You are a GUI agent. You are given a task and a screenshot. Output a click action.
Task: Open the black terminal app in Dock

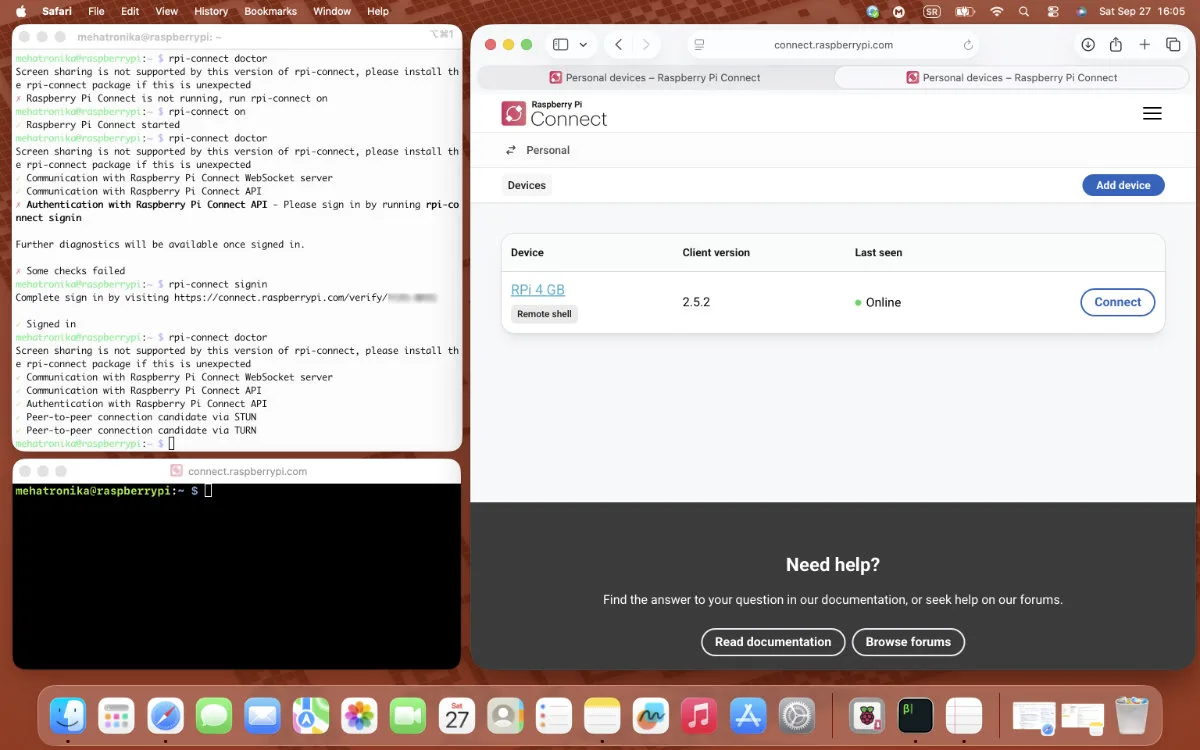coord(916,716)
